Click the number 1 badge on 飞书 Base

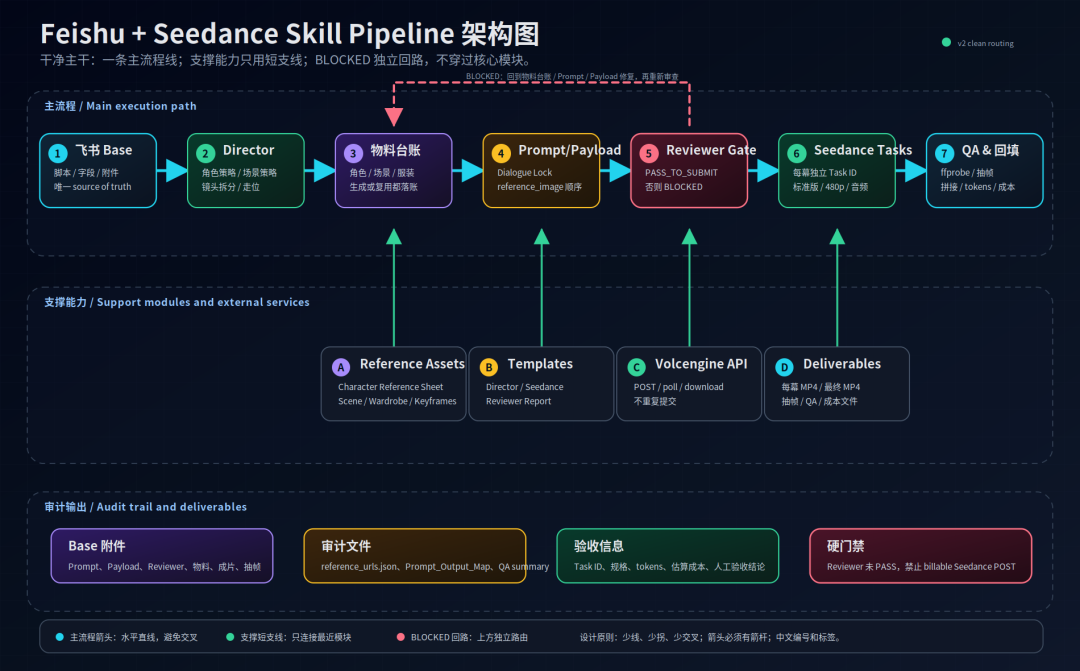(x=58, y=153)
